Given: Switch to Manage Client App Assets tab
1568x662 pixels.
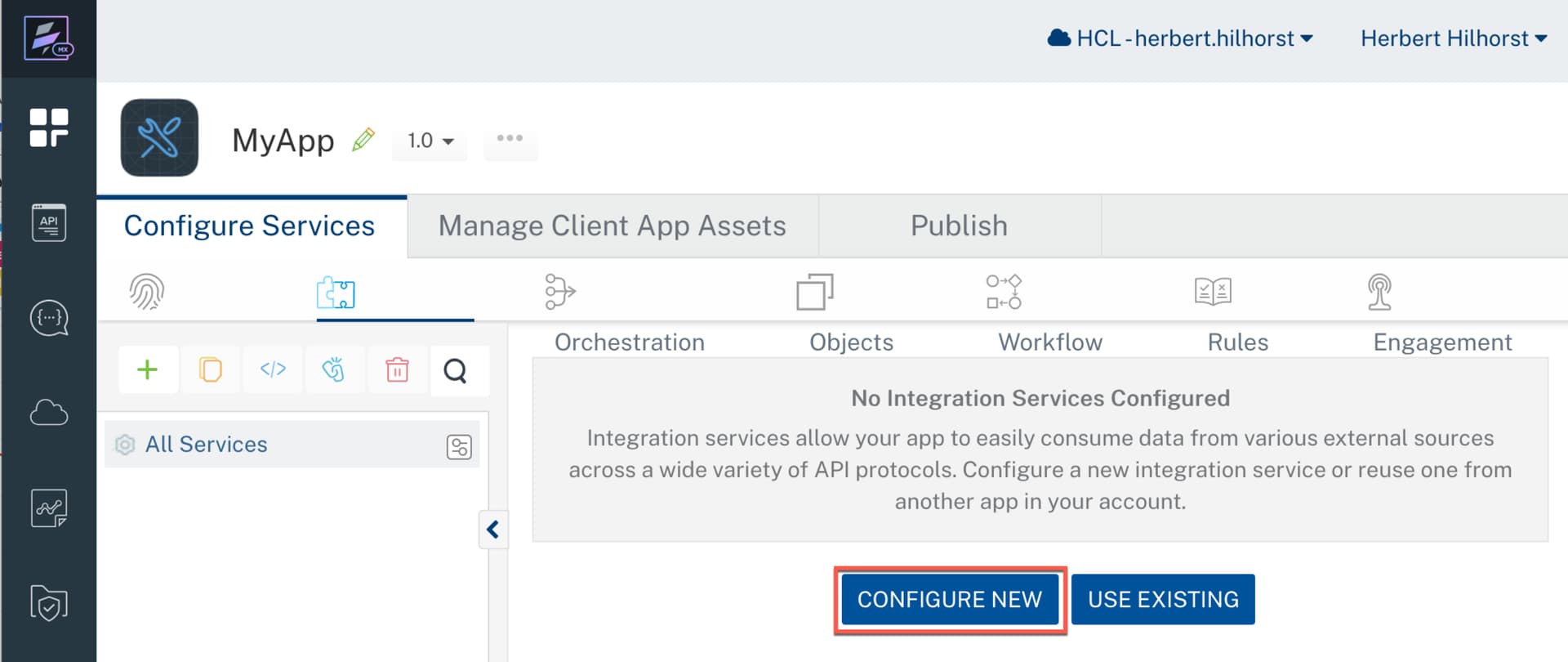Looking at the screenshot, I should coord(612,226).
